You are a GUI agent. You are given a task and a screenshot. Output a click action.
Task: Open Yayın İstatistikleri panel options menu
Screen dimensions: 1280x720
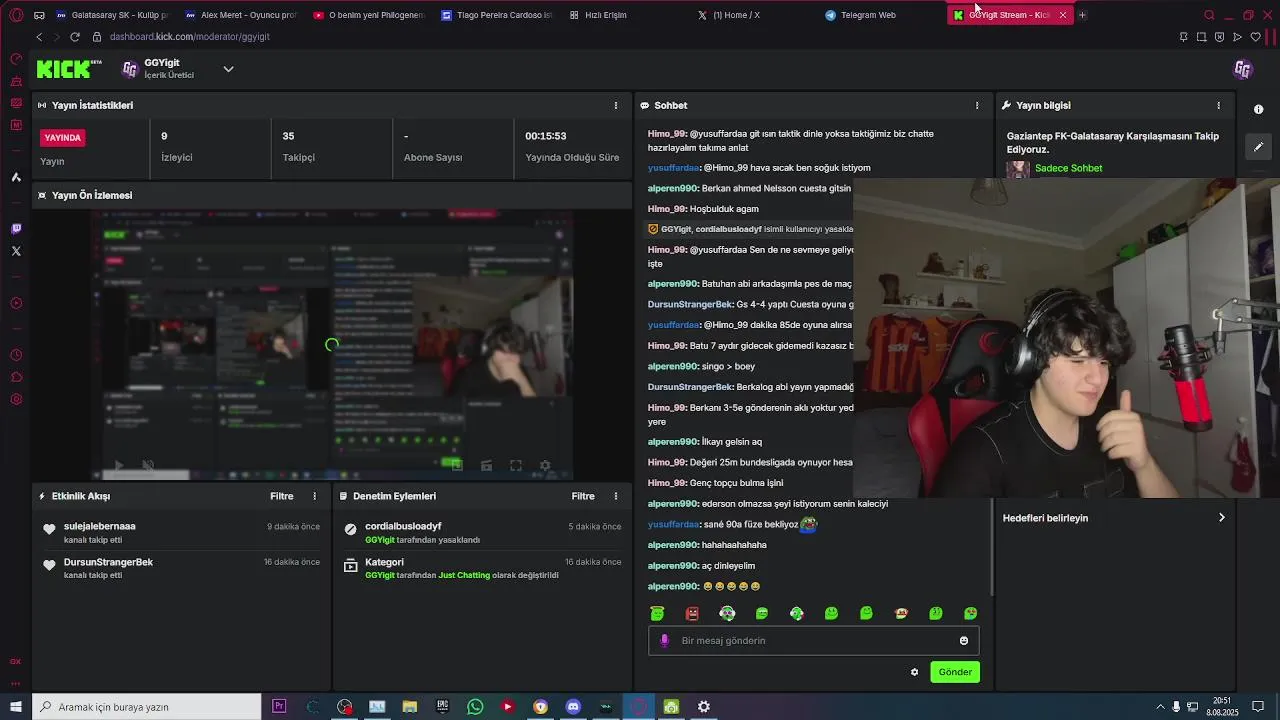pyautogui.click(x=616, y=105)
